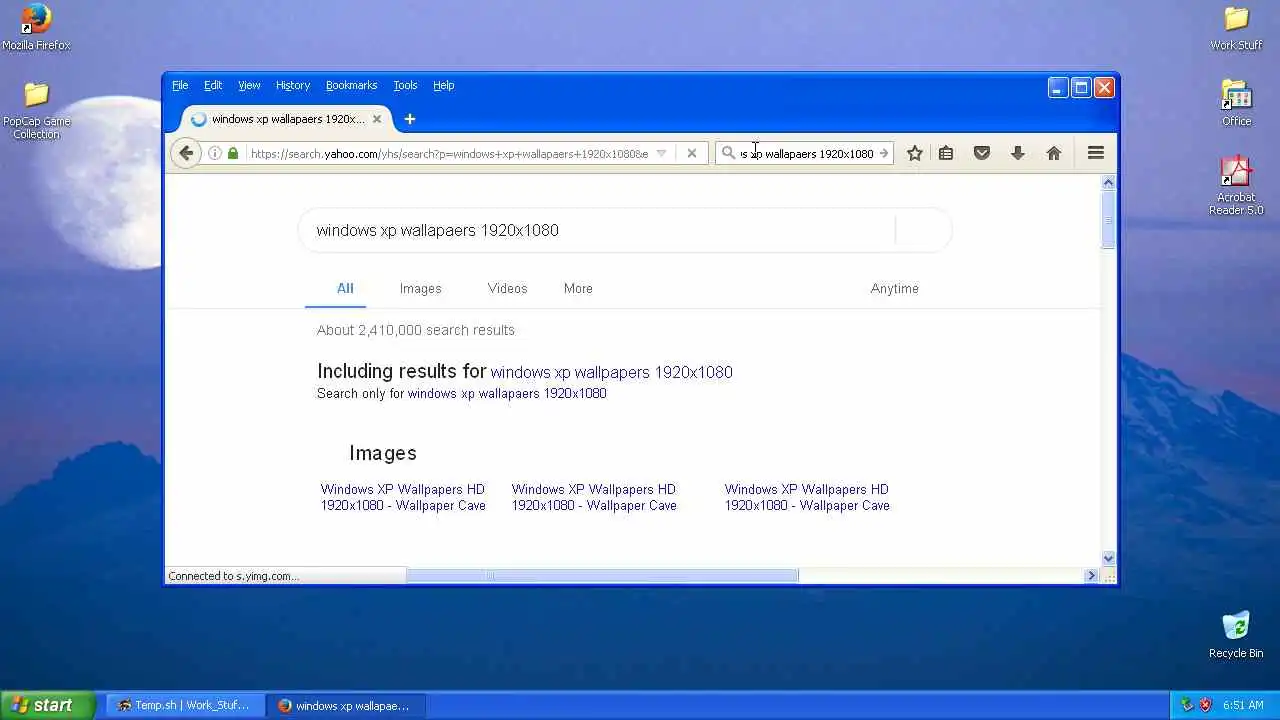Search only for wallapaers 1920x1080 link
This screenshot has height=720, width=1280.
tap(507, 393)
